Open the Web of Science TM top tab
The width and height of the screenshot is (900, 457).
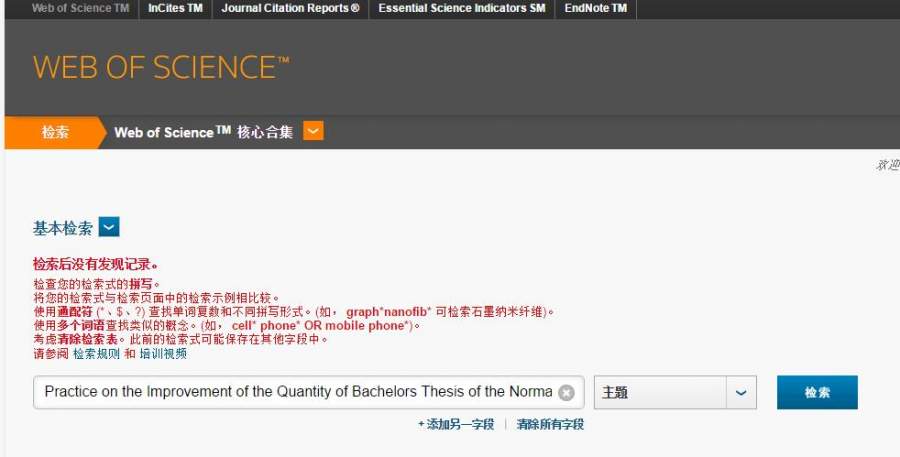80,9
